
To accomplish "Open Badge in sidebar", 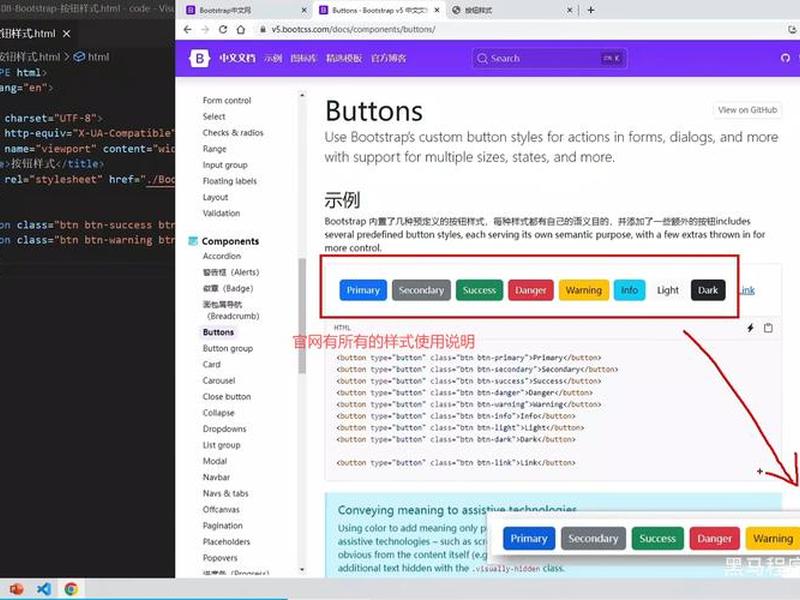I will [228, 289].
